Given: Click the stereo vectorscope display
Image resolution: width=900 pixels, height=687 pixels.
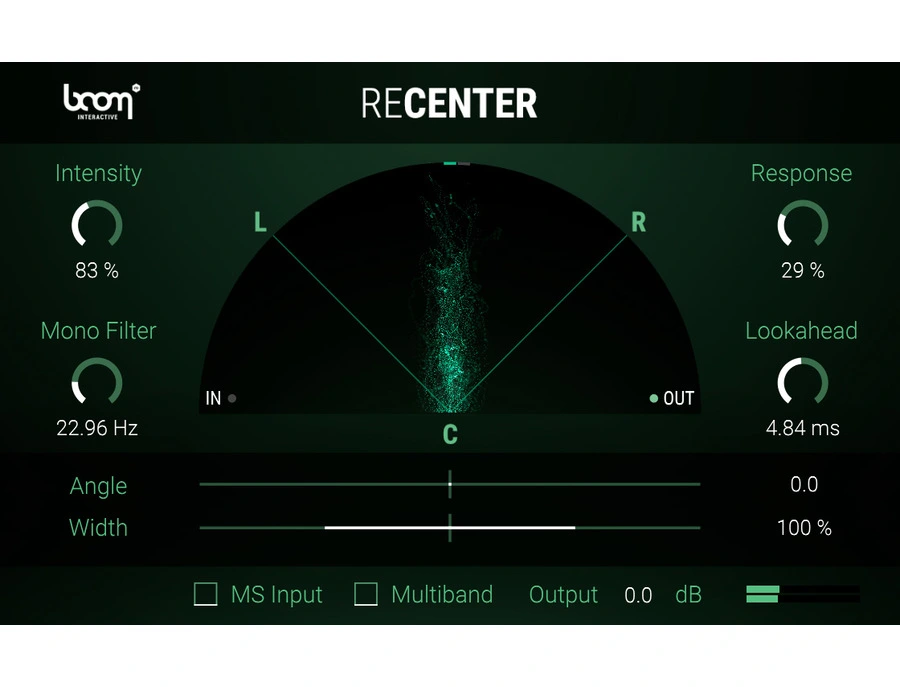Looking at the screenshot, I should coord(450,288).
